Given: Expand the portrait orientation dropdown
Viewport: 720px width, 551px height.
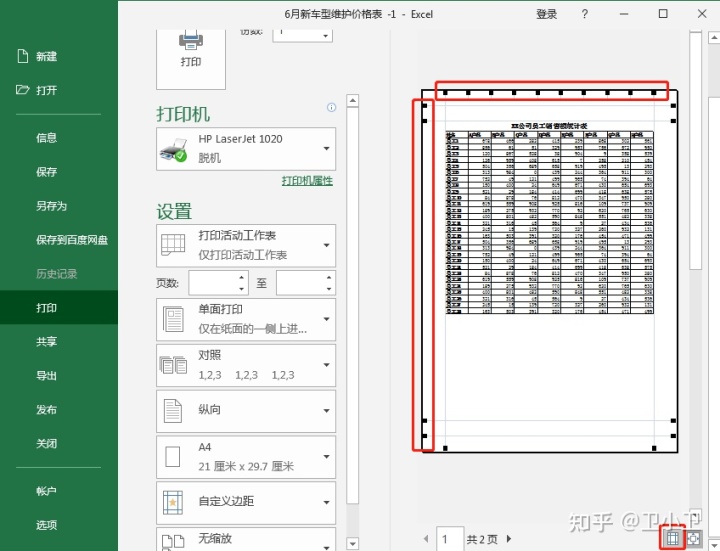Looking at the screenshot, I should click(x=326, y=410).
